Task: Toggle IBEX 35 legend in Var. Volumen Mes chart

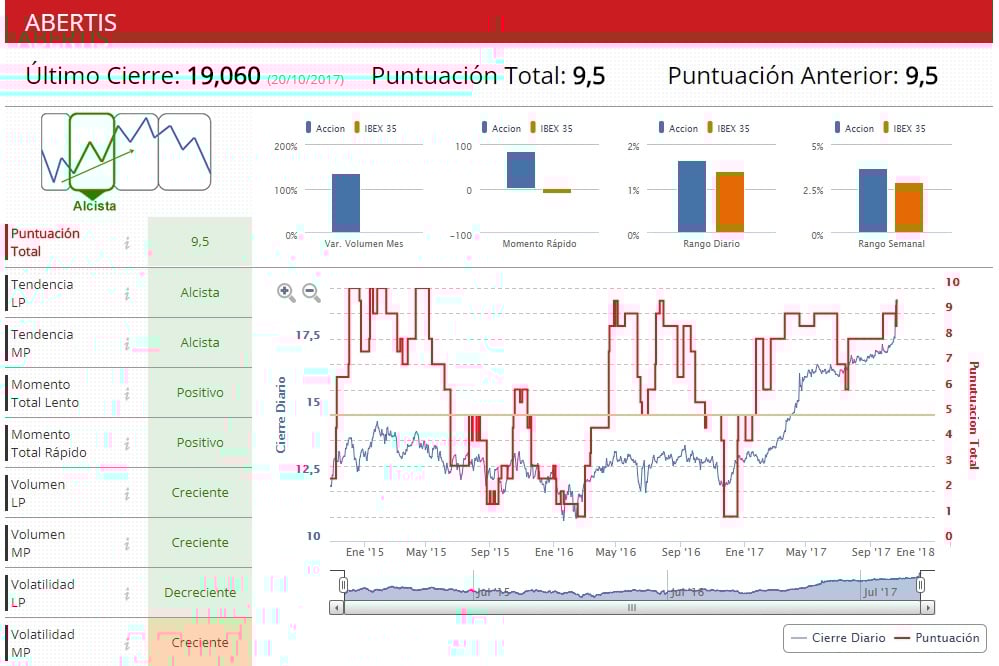Action: (x=376, y=128)
